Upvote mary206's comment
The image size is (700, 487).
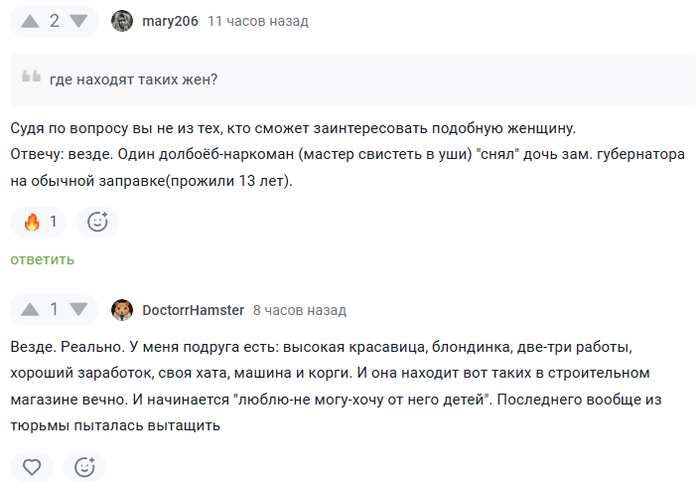(x=30, y=21)
